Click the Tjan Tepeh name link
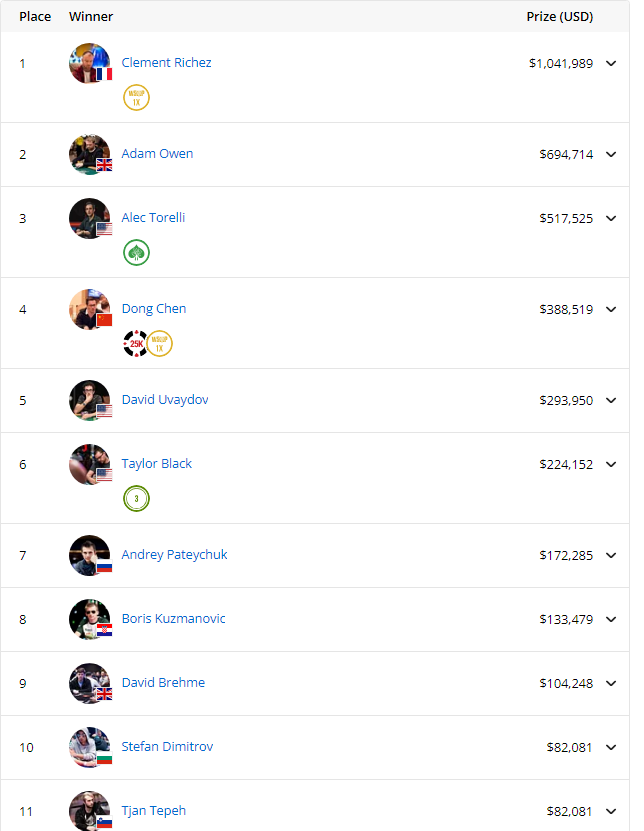Viewport: 644px width, 831px height. point(153,811)
